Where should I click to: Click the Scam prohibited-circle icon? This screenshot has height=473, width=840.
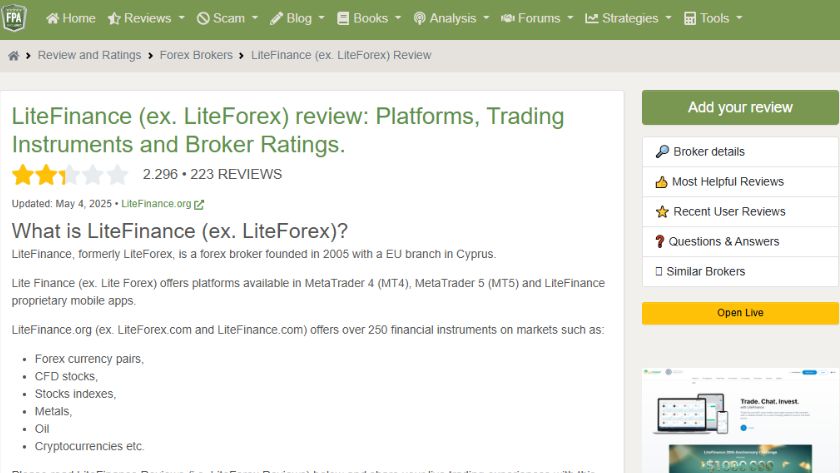[203, 19]
